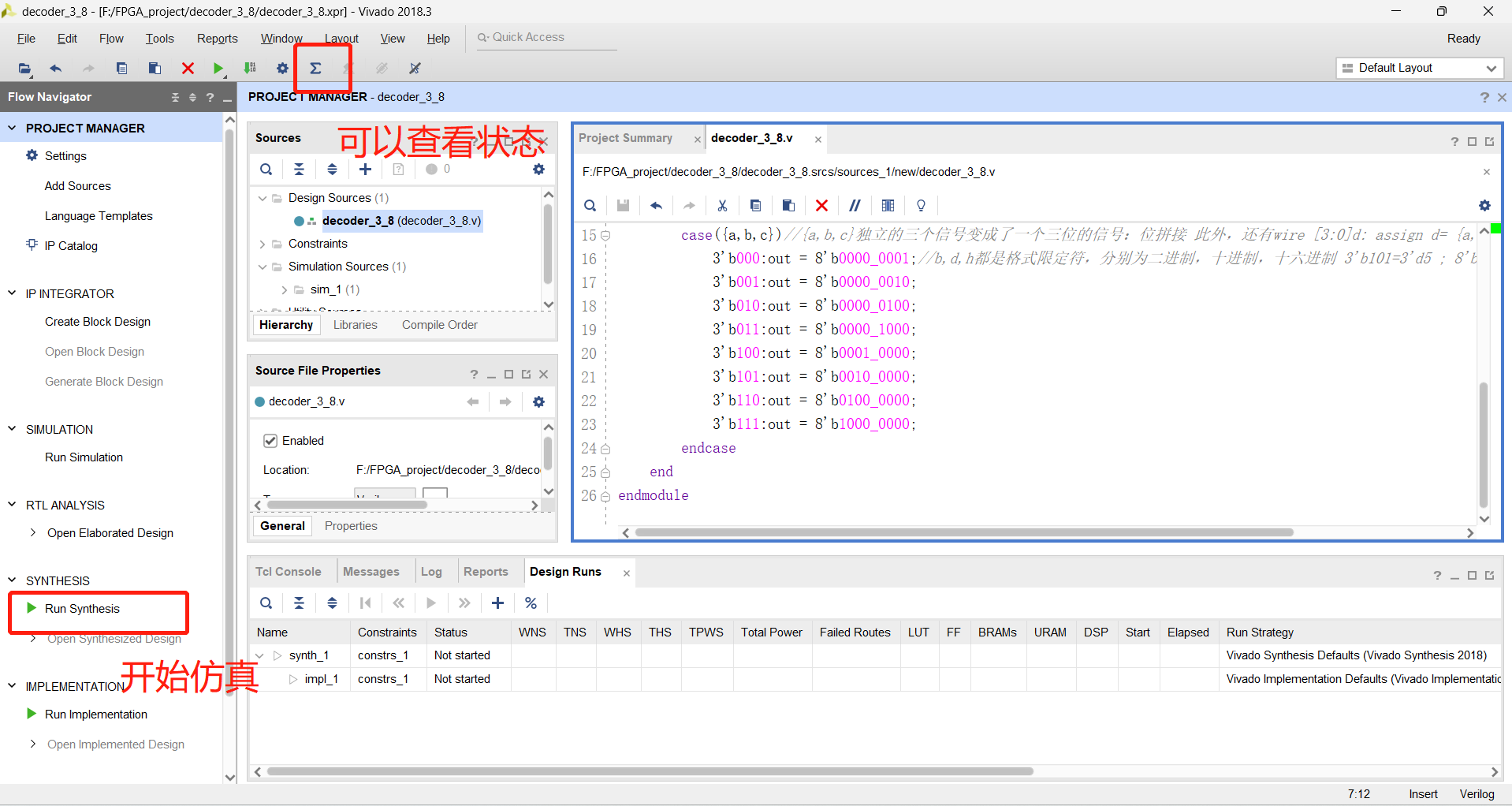
Task: Click the Add Sources plus icon
Action: 365,170
